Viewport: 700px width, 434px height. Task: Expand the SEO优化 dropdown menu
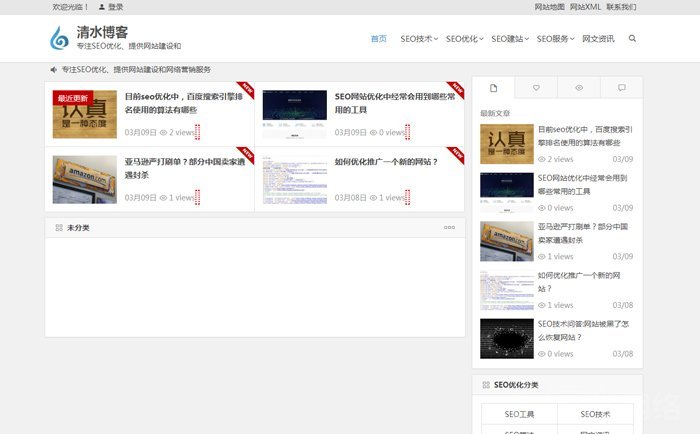(464, 39)
